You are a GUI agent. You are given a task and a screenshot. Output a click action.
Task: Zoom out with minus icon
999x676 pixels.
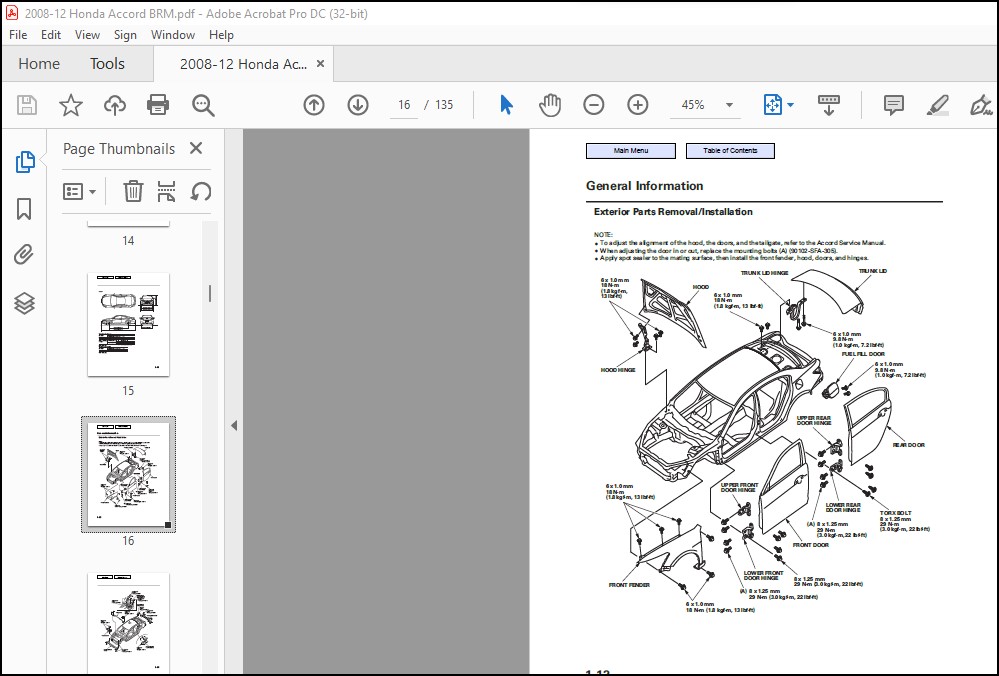pos(594,104)
